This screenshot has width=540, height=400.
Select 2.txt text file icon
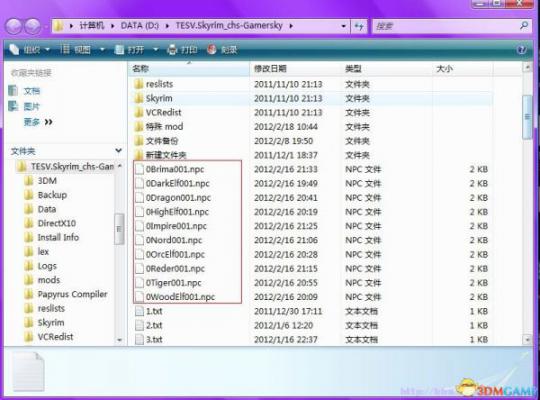point(139,325)
